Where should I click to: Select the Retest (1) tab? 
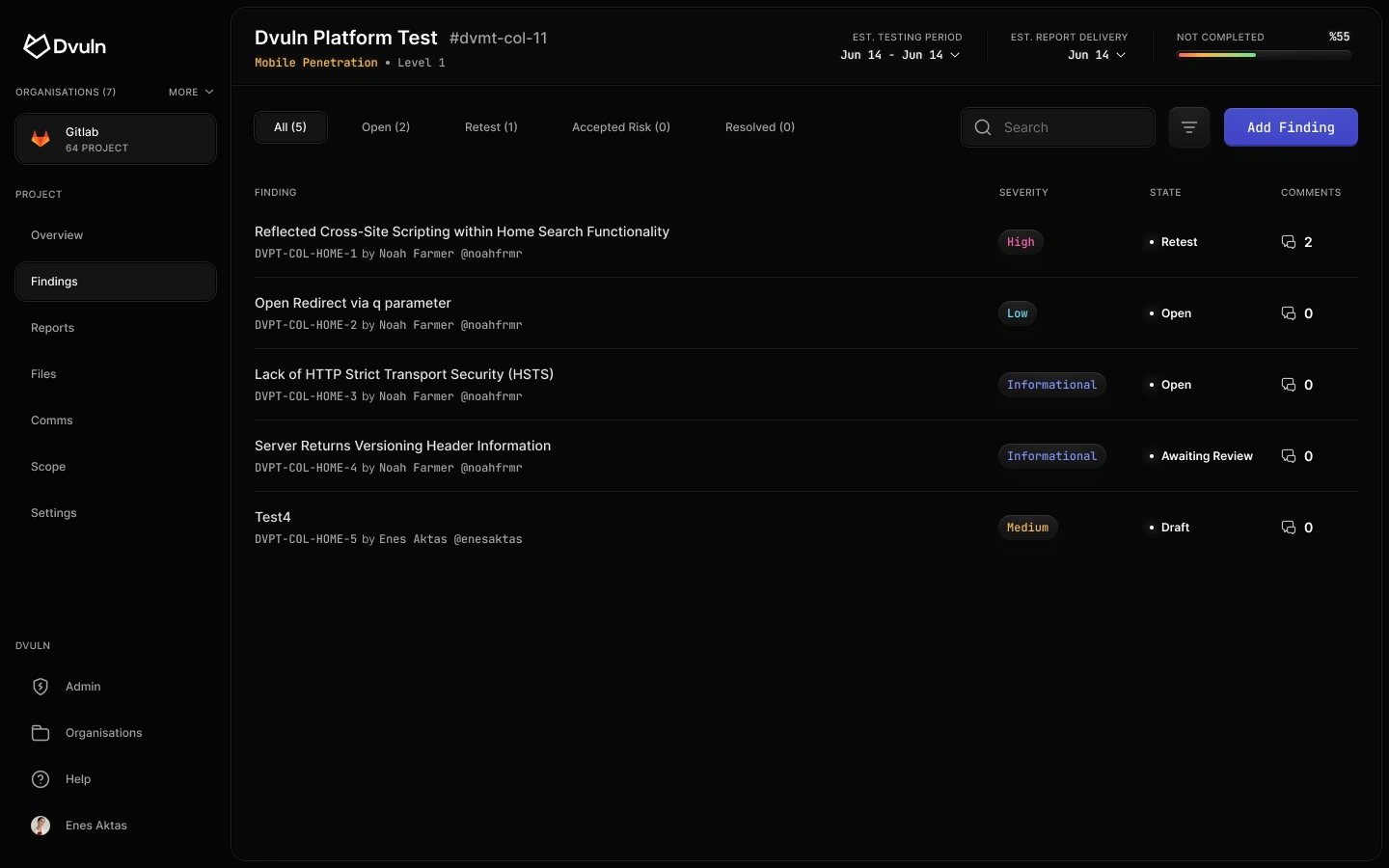tap(491, 127)
